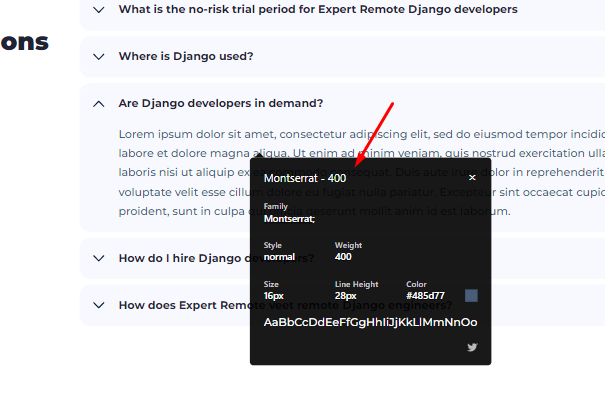Image resolution: width=605 pixels, height=420 pixels.
Task: Close the Montserrat font info popup
Action: [x=472, y=177]
